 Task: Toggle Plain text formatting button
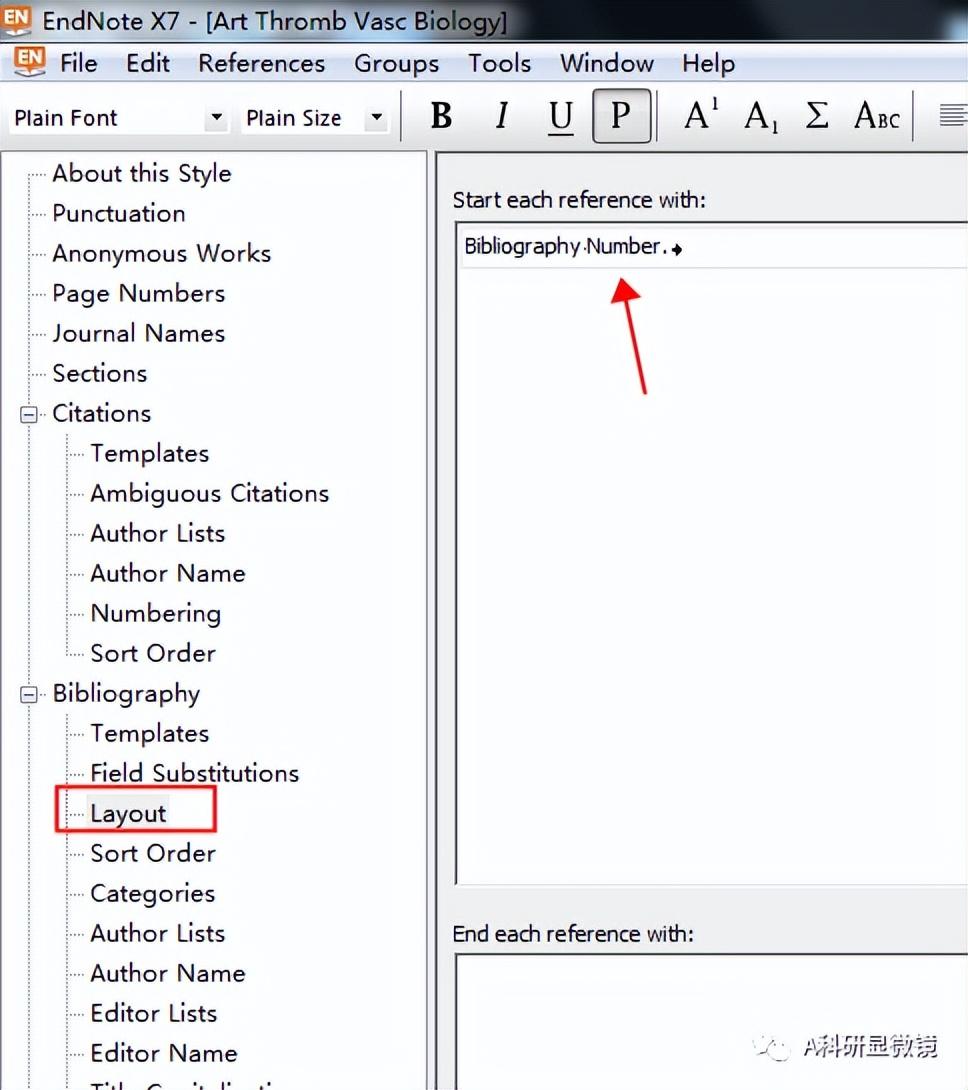pos(622,115)
